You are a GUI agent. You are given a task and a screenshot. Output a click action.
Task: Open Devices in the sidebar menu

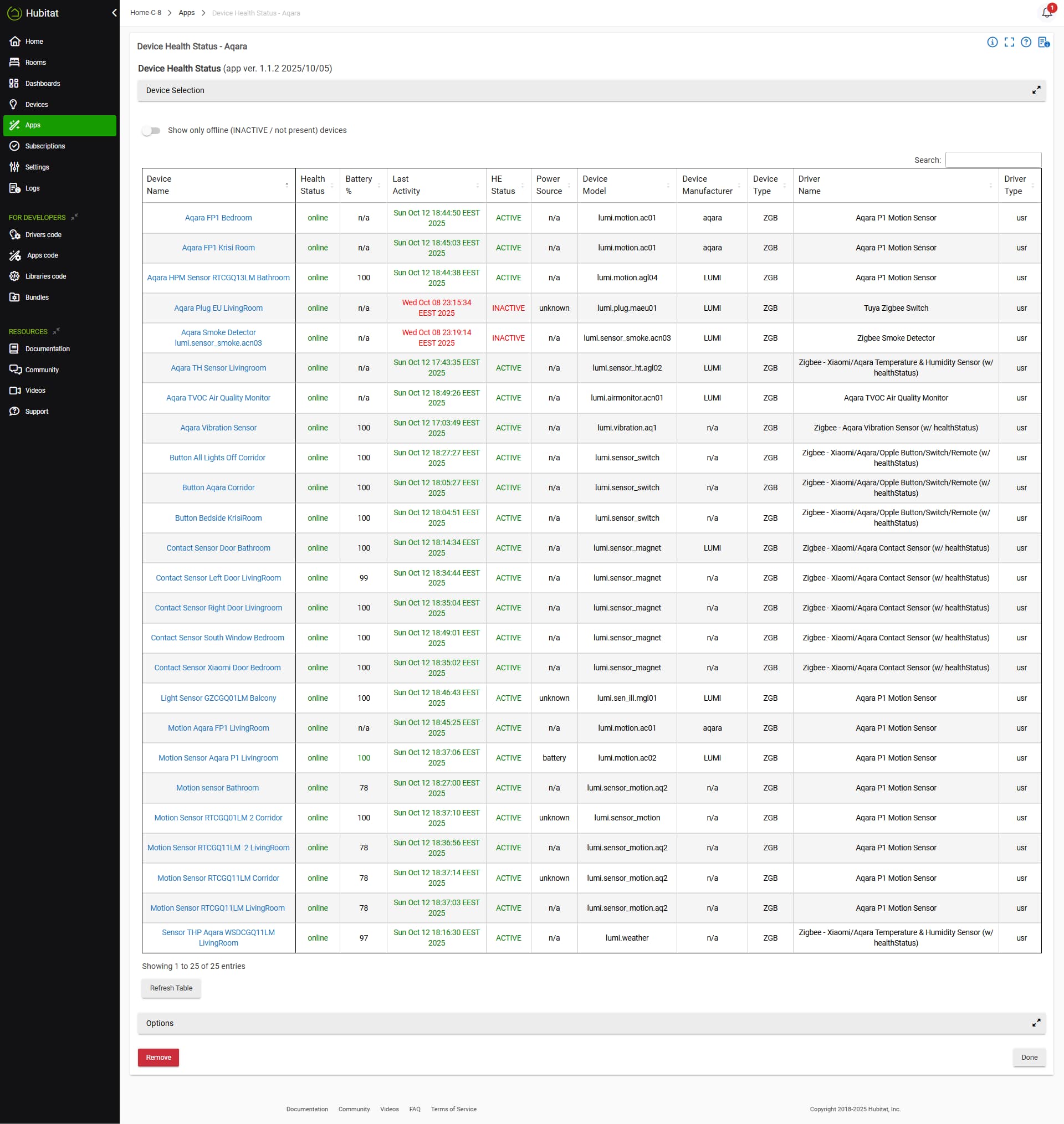coord(37,104)
